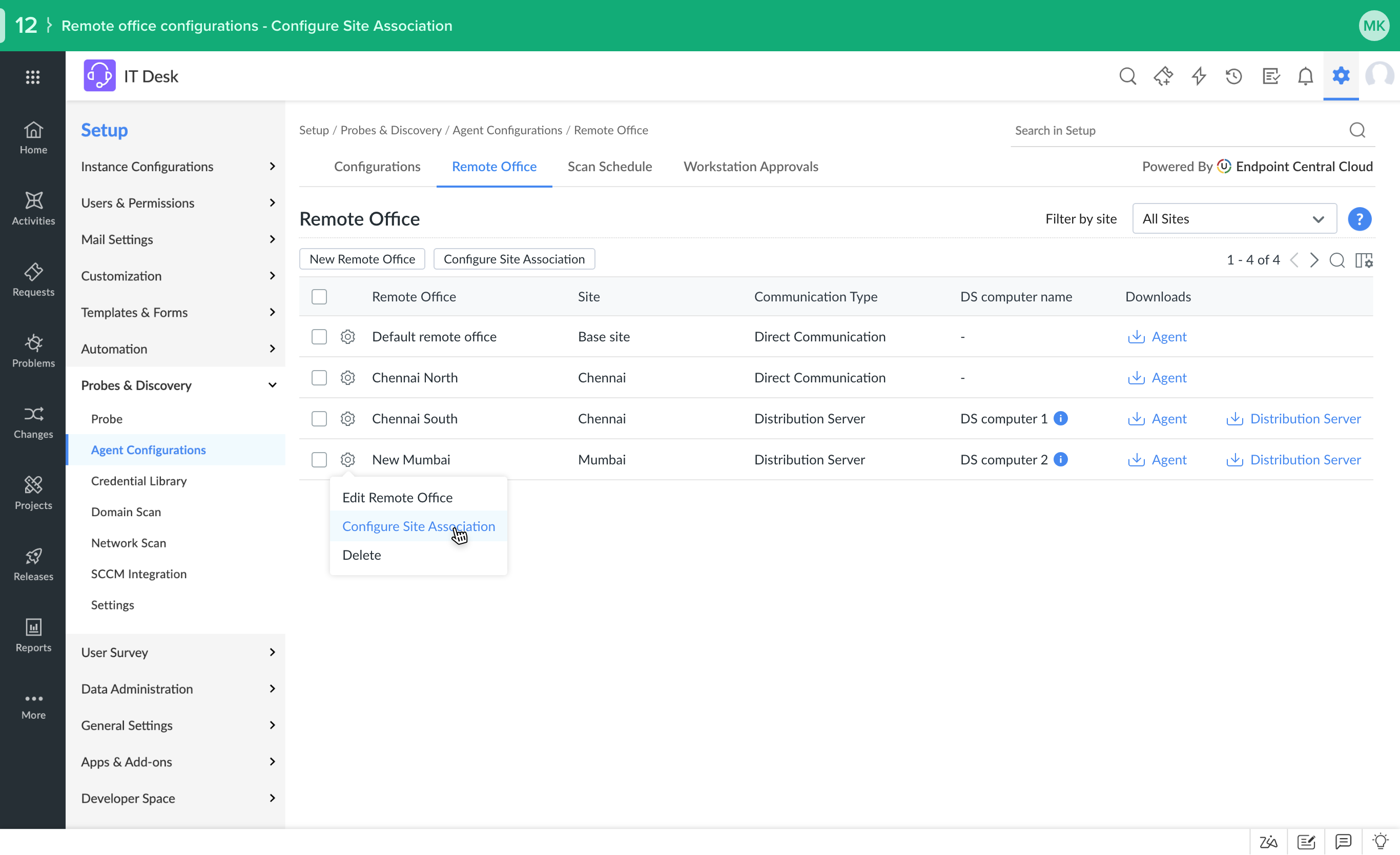Open gear actions for Chennai South row
The height and width of the screenshot is (855, 1400).
tap(348, 419)
